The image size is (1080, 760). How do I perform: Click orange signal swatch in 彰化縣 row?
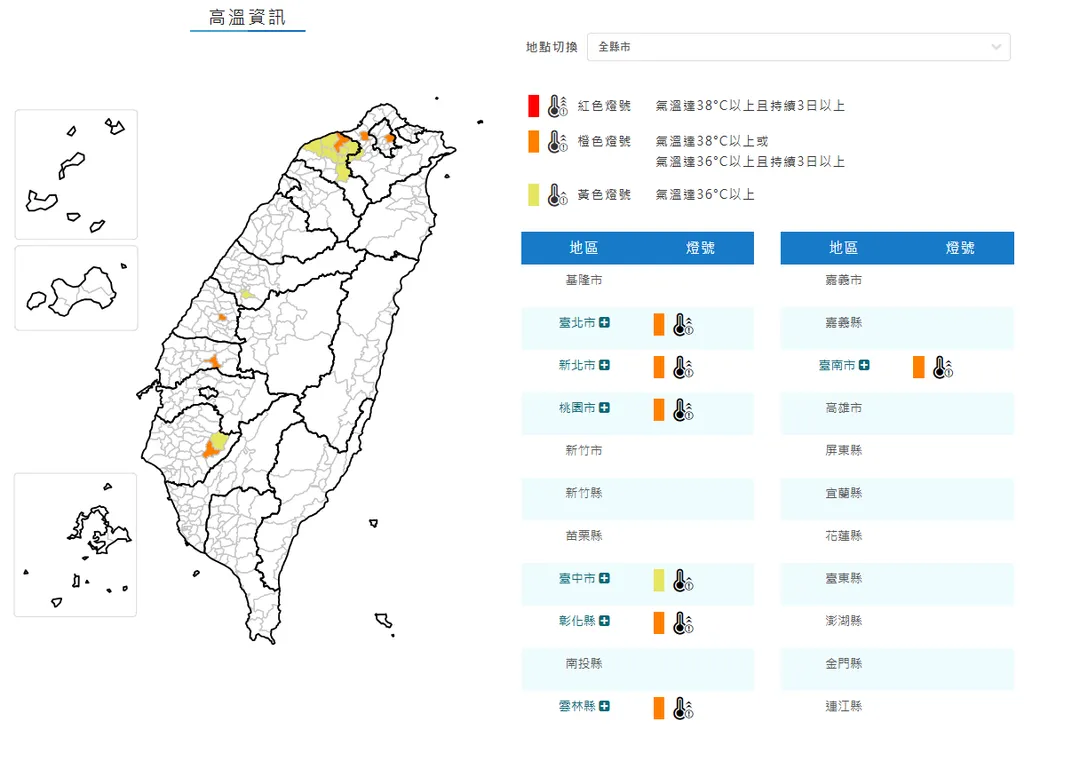(659, 623)
